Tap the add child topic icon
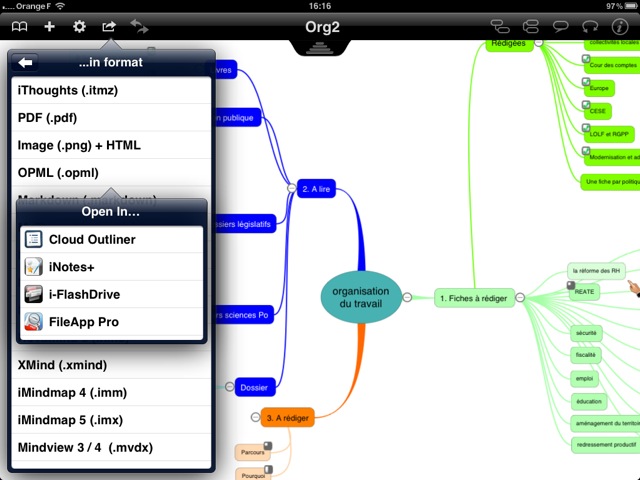The height and width of the screenshot is (480, 640). (x=500, y=26)
